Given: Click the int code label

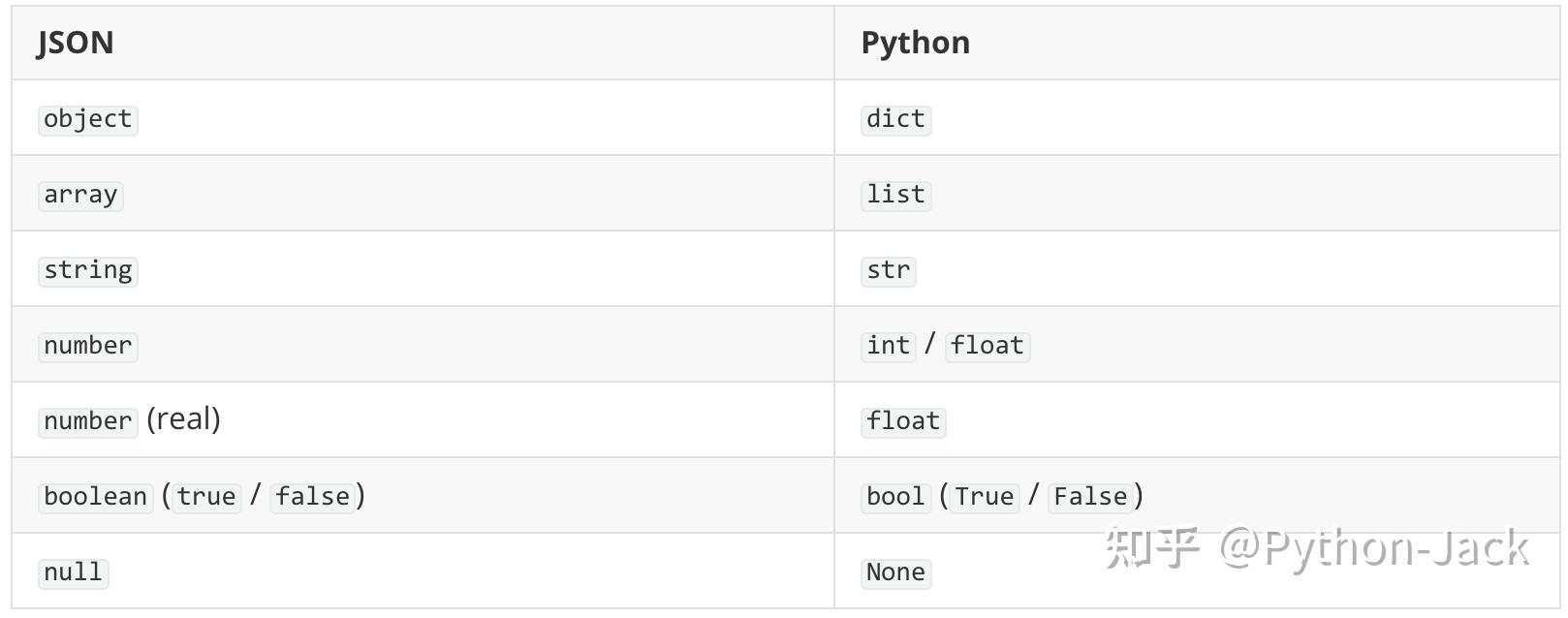Looking at the screenshot, I should pyautogui.click(x=889, y=346).
